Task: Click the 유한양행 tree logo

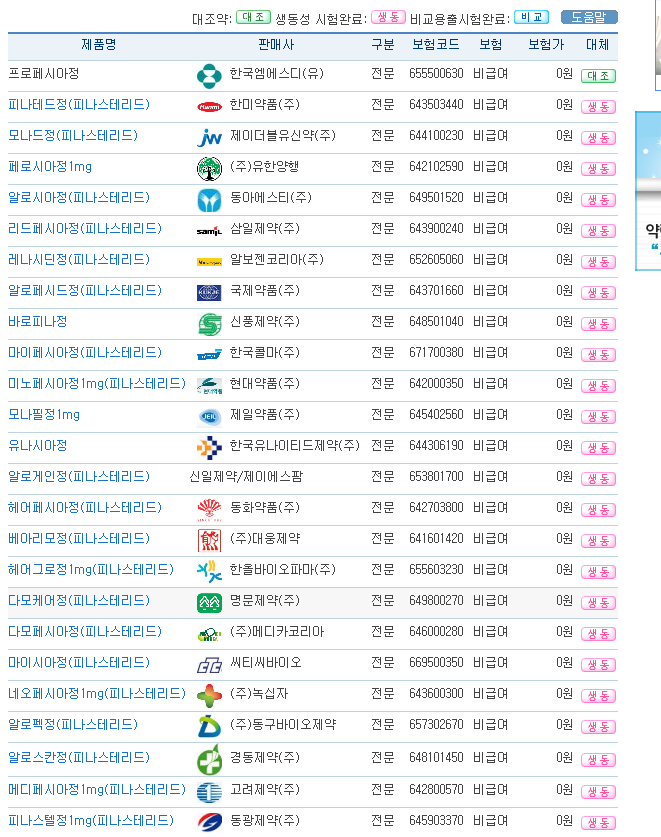Action: click(209, 169)
